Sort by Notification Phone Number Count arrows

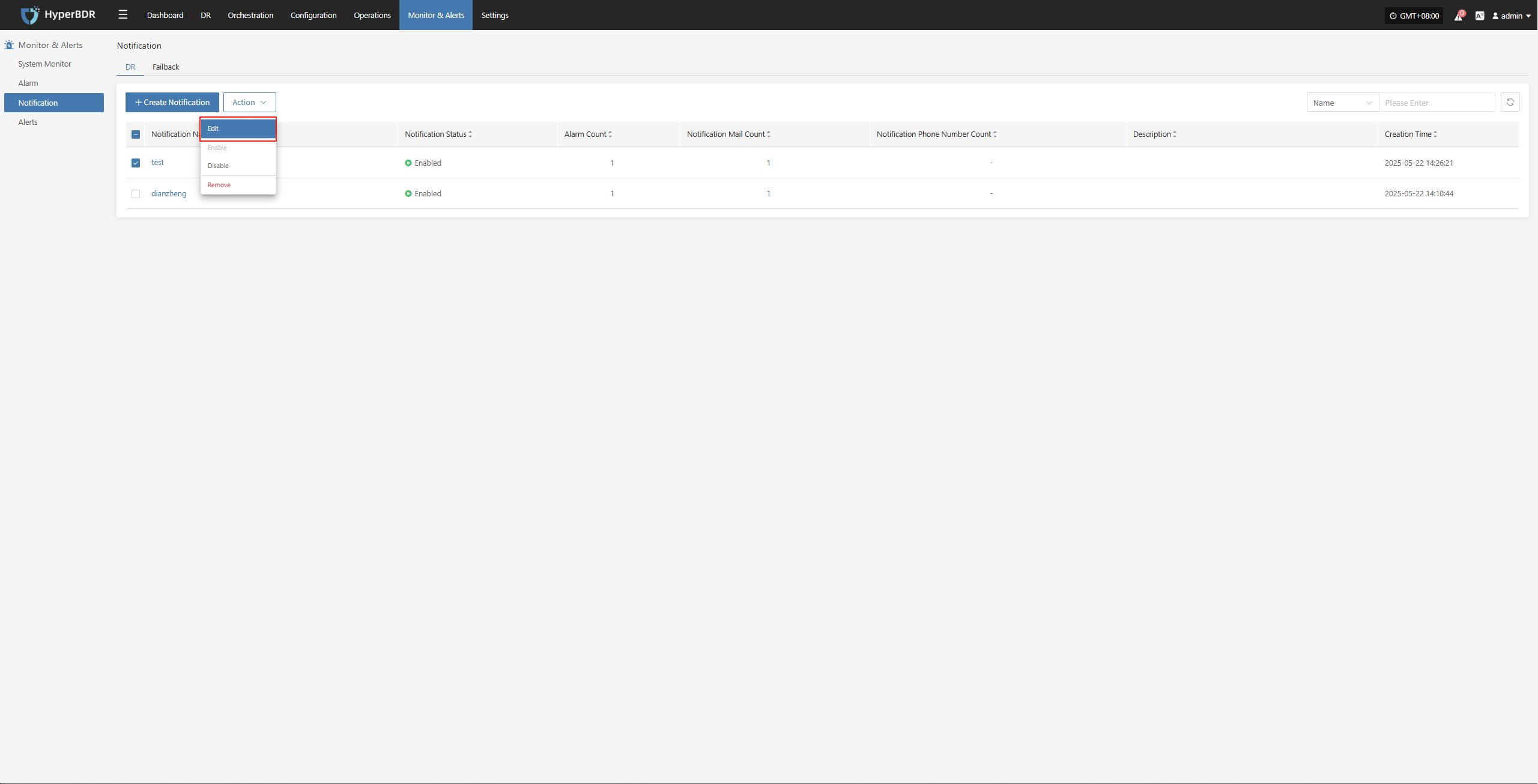(x=995, y=134)
